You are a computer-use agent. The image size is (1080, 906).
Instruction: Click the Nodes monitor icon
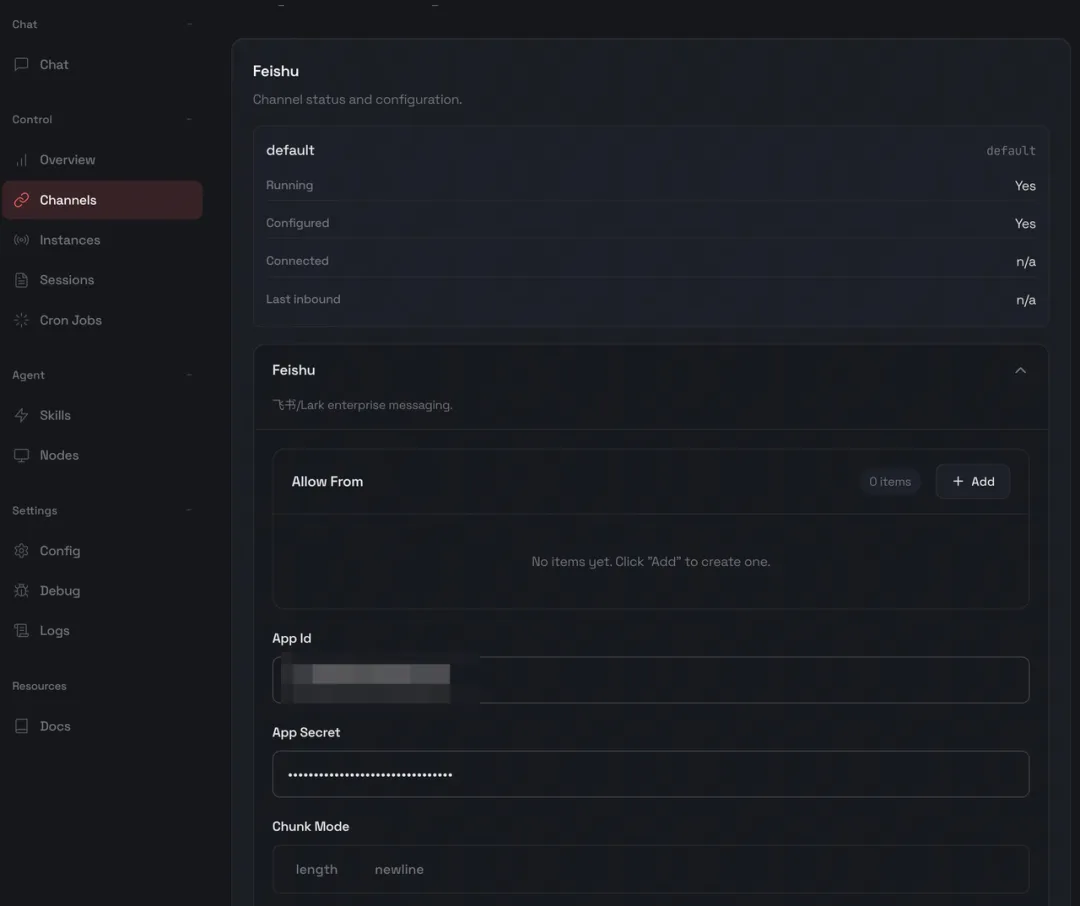(x=21, y=455)
